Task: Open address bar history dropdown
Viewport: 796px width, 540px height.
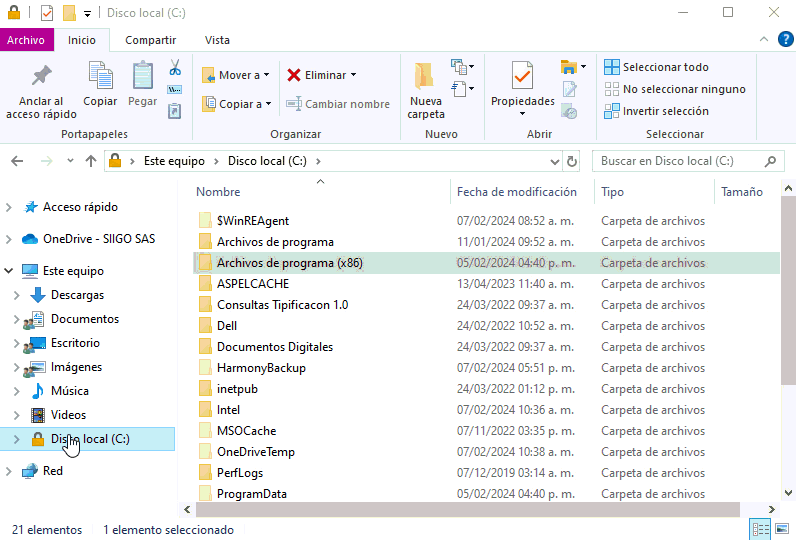Action: click(555, 162)
